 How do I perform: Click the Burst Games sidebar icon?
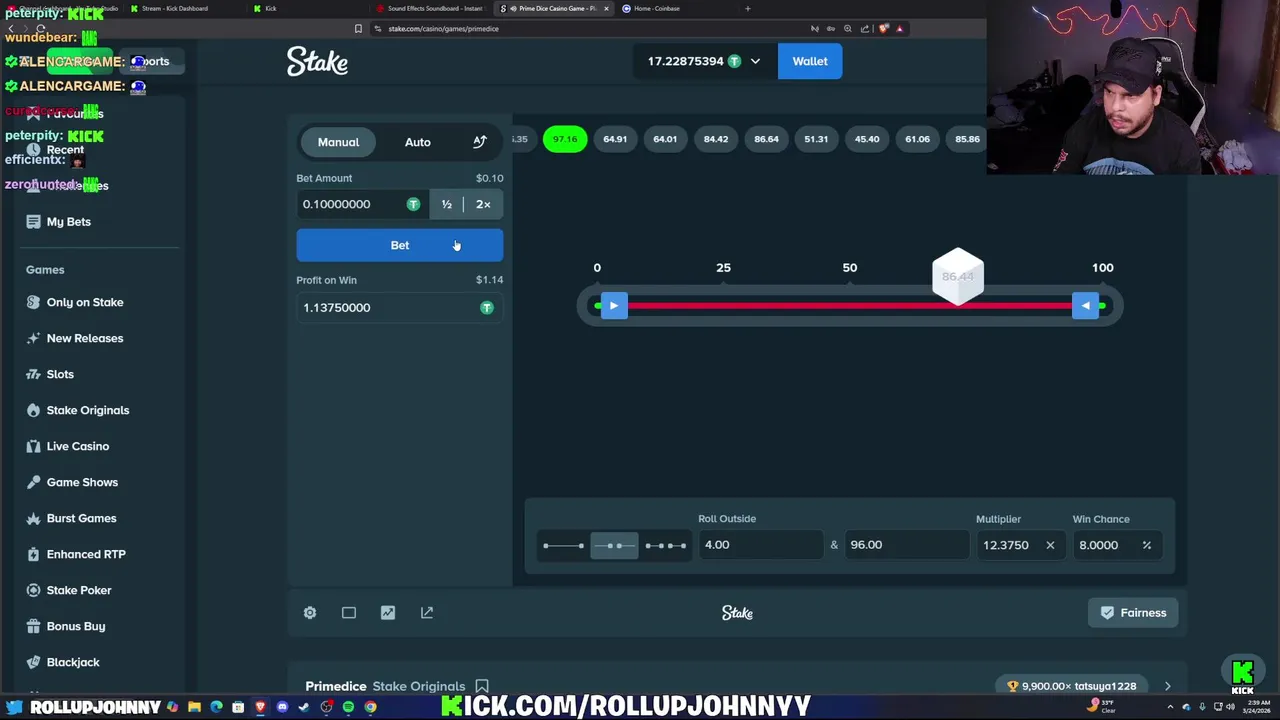(33, 518)
